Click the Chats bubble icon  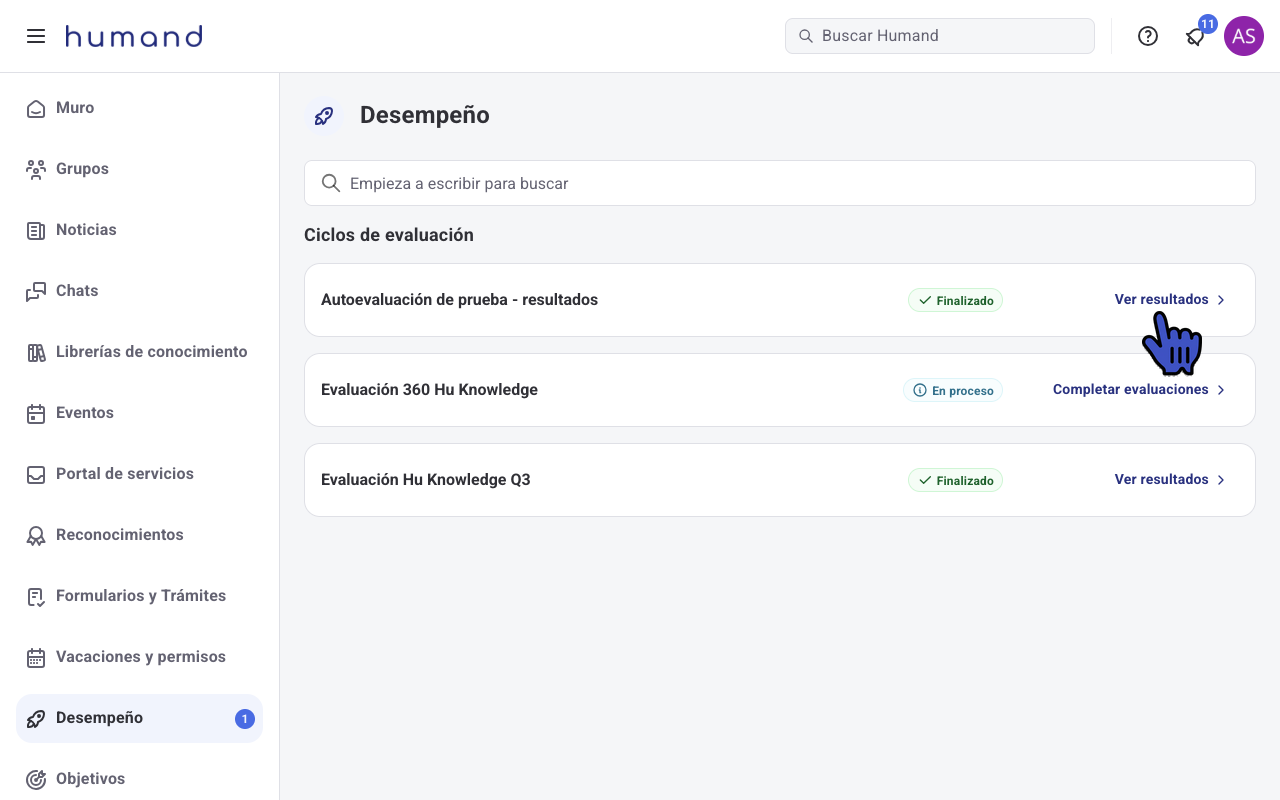pos(36,291)
